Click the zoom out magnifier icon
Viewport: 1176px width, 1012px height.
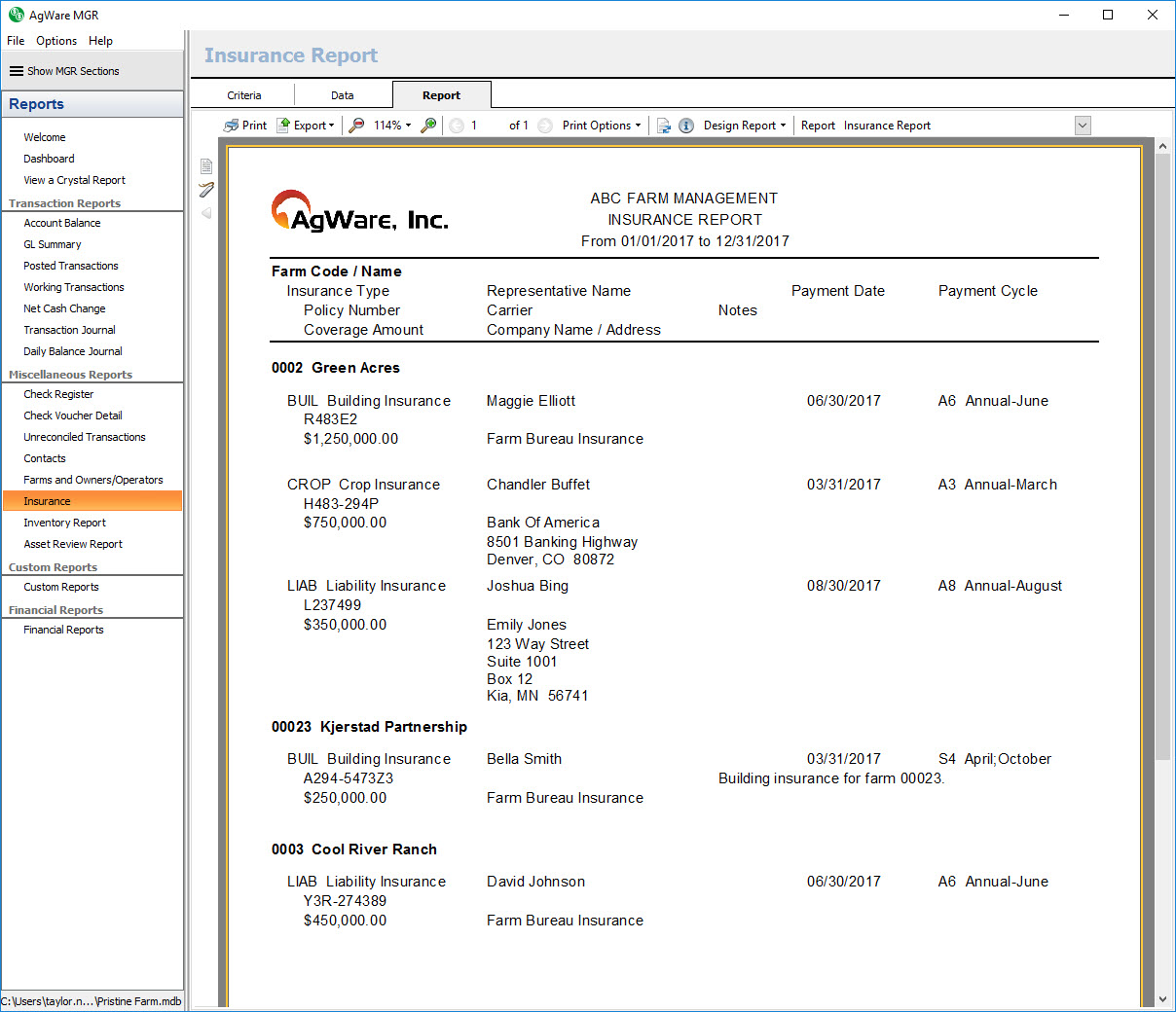[x=357, y=126]
